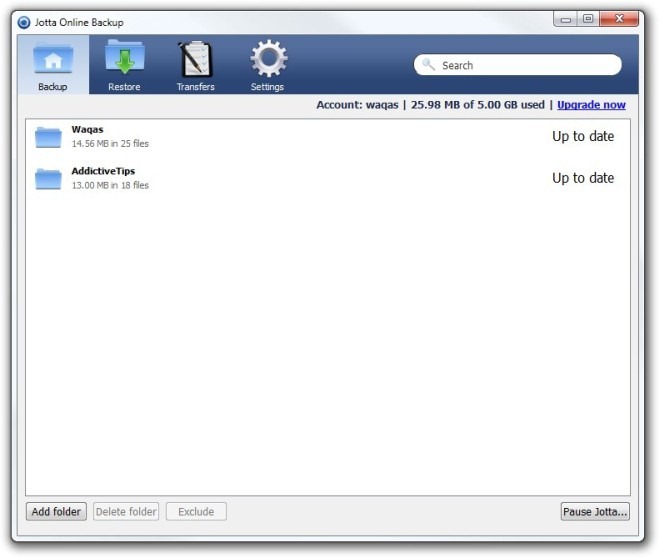Minimize the Jotta window
The width and height of the screenshot is (660, 558).
[x=566, y=19]
